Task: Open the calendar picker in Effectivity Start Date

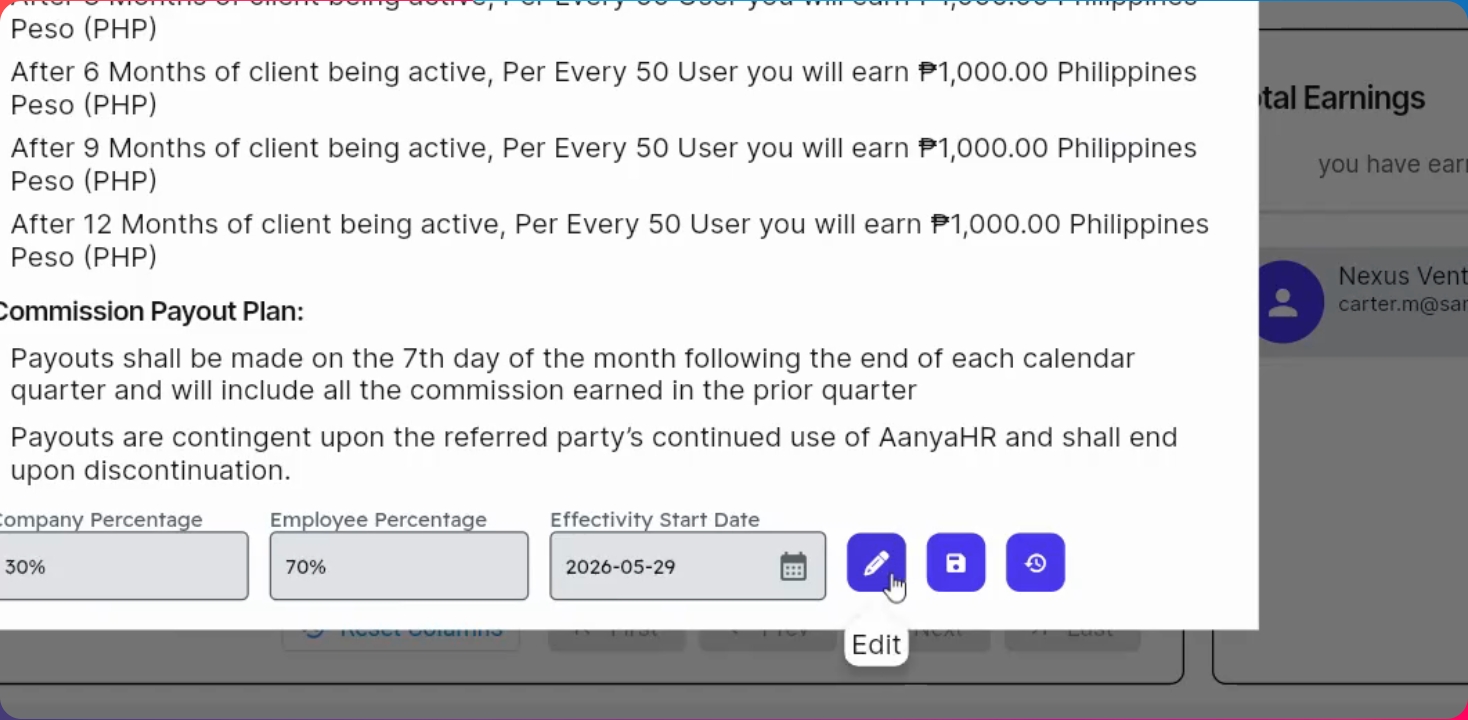Action: point(793,567)
